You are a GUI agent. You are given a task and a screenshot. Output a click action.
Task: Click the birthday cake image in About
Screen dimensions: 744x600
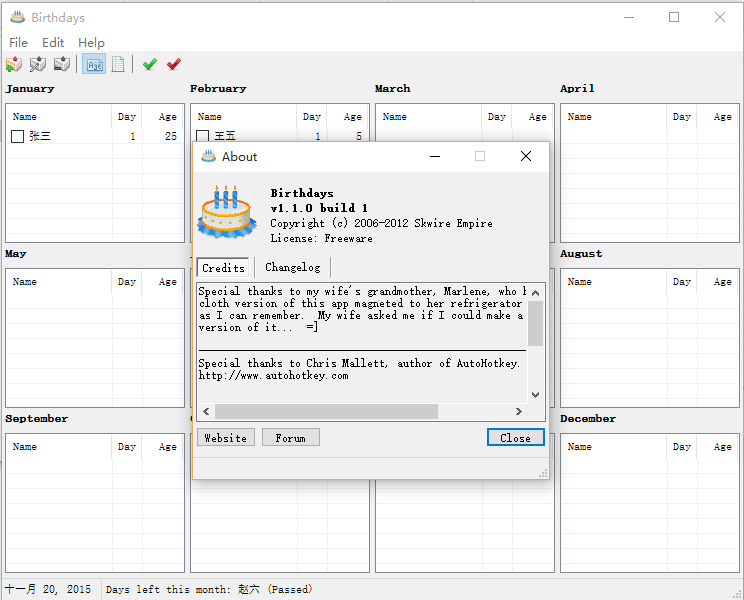227,211
